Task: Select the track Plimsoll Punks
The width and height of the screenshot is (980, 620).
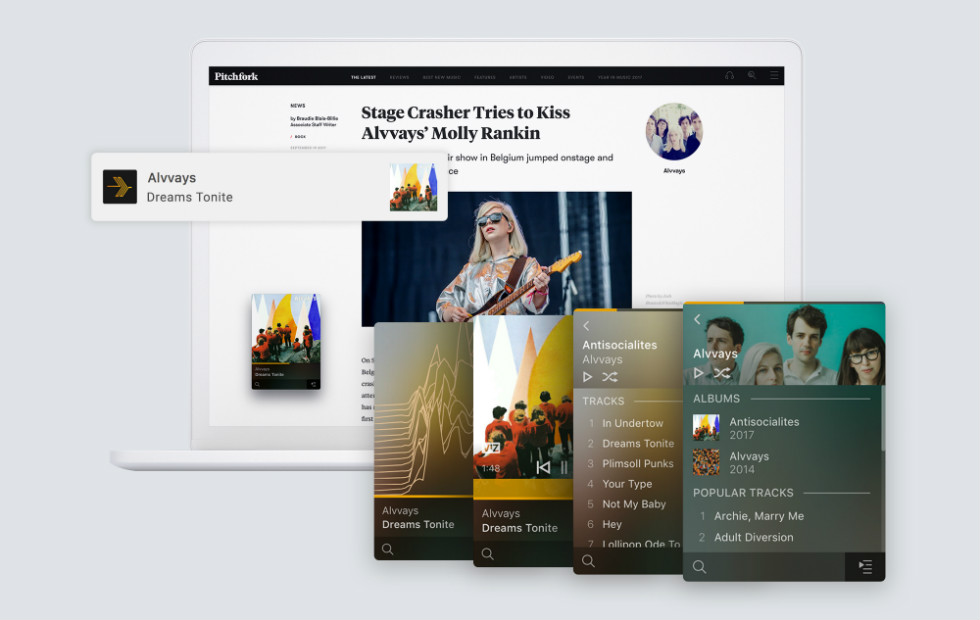Action: [637, 464]
